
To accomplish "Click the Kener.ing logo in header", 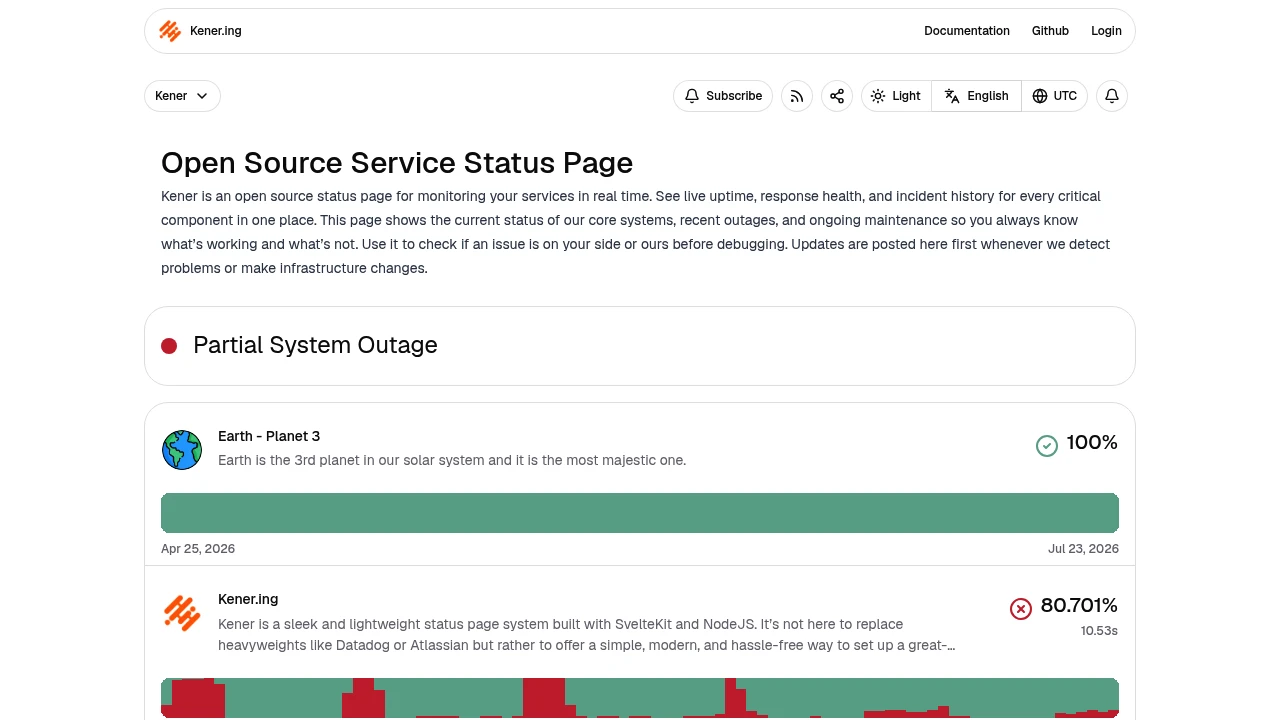I will 170,31.
